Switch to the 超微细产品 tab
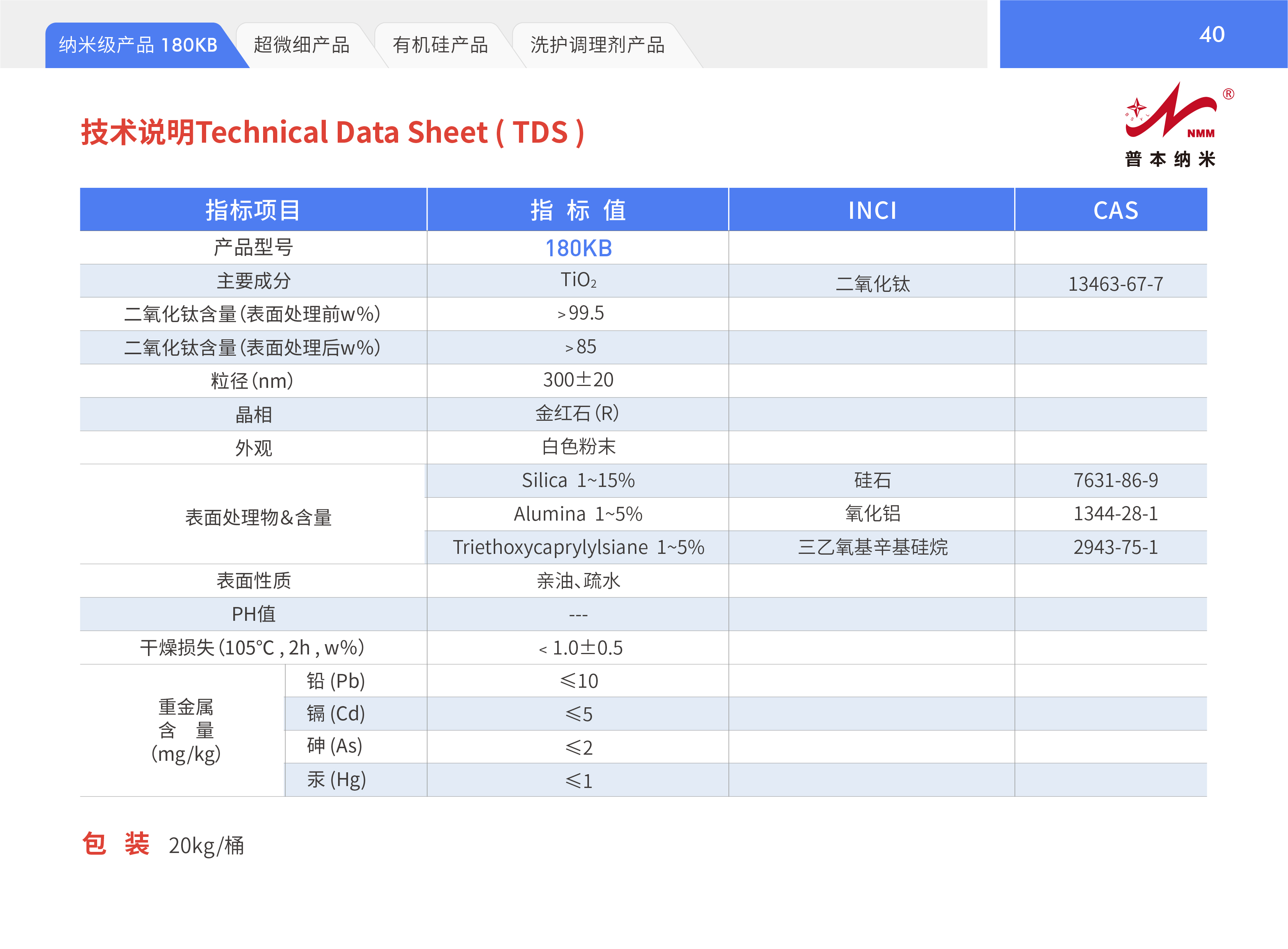The width and height of the screenshot is (1288, 949). [x=301, y=45]
